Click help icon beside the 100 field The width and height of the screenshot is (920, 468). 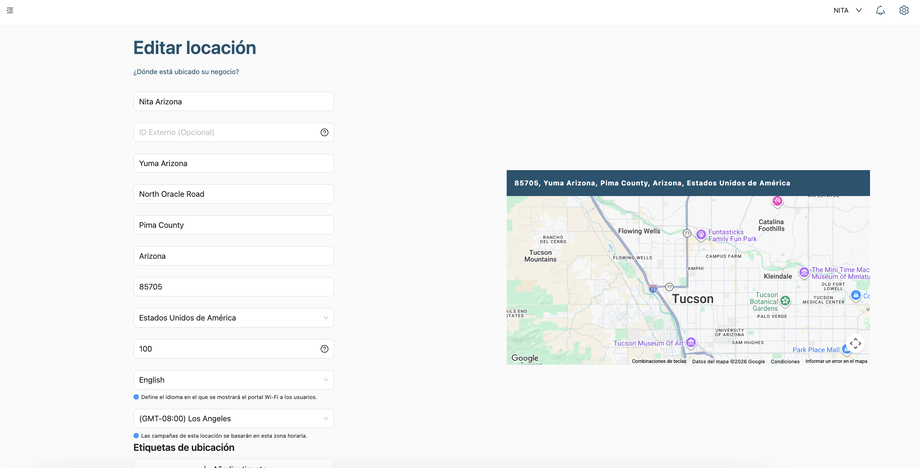pos(324,349)
